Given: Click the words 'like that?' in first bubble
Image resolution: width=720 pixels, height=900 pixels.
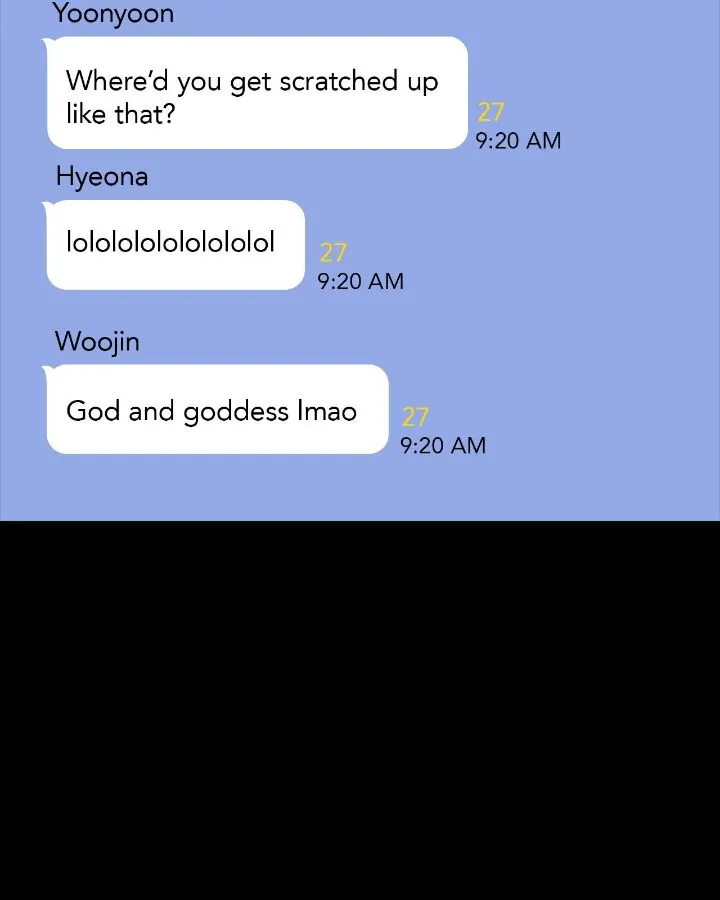Looking at the screenshot, I should click(x=121, y=114).
